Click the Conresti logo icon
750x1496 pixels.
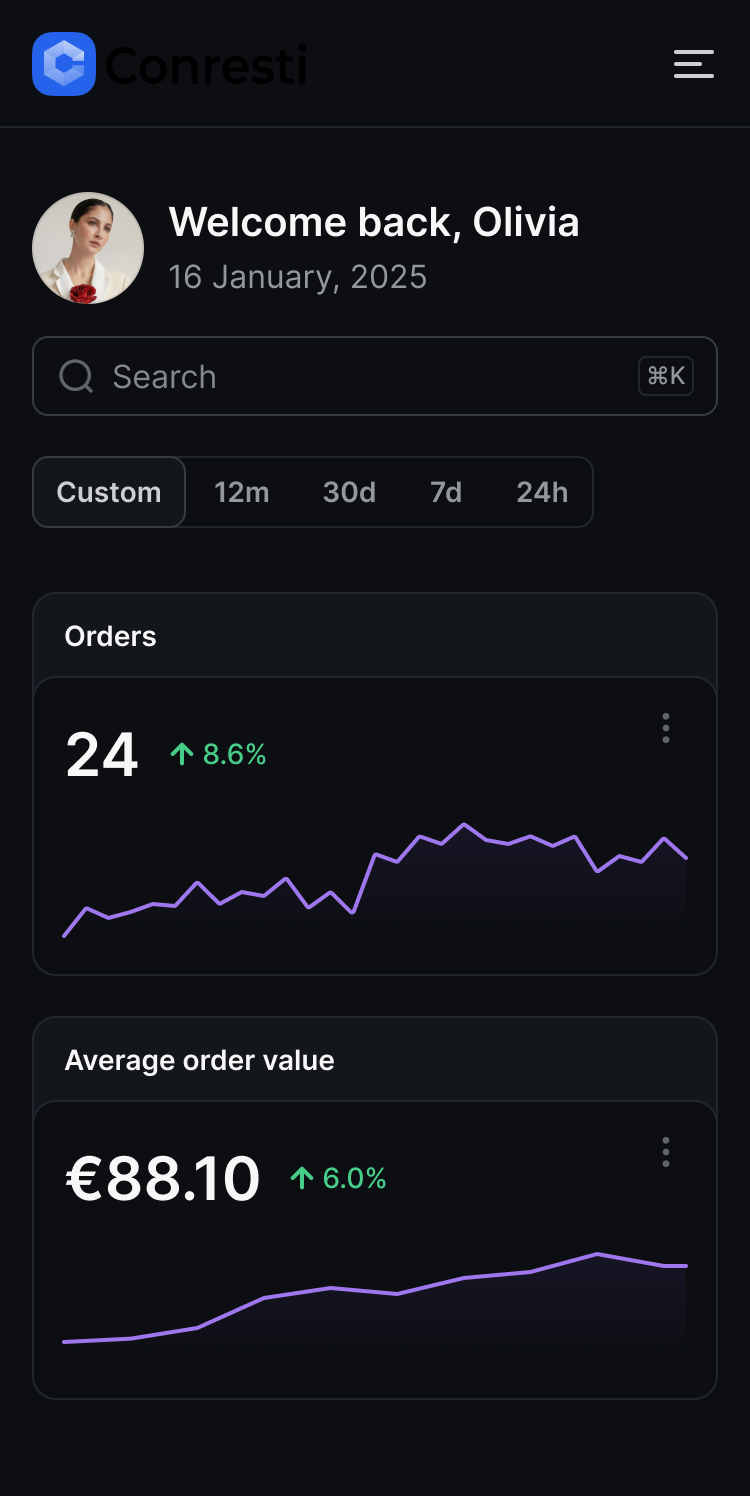(x=63, y=64)
